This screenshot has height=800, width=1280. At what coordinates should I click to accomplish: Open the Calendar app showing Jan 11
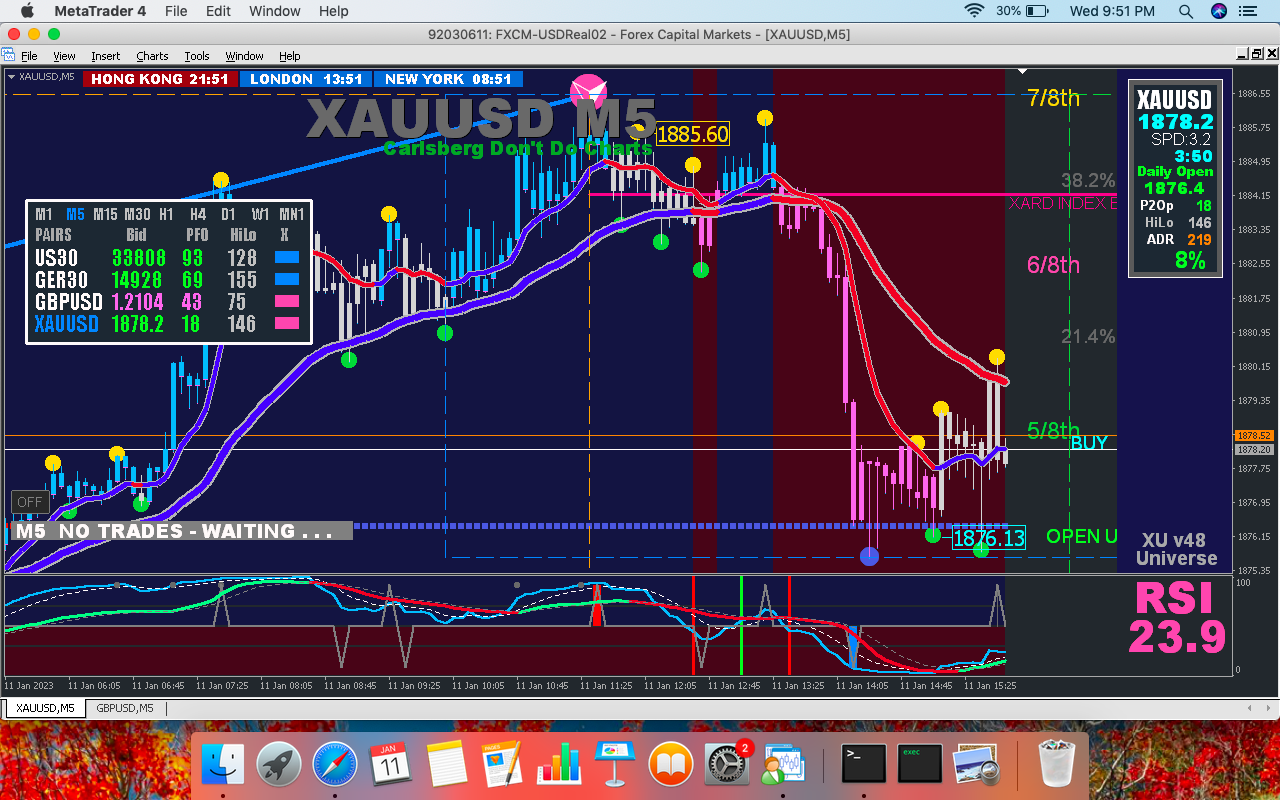391,765
